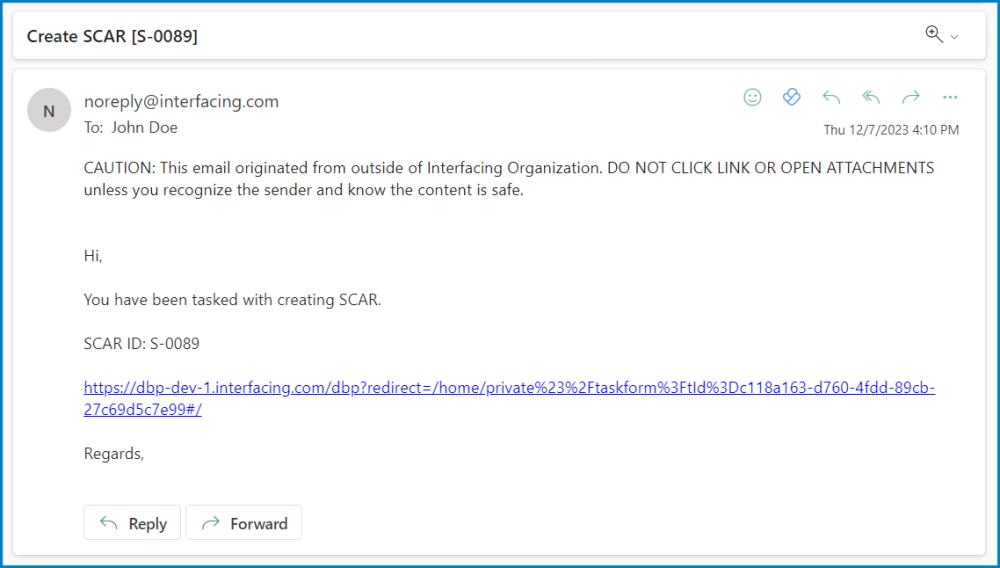
Task: Open the dbp-dev-1.interfacing.com task link
Action: click(x=509, y=389)
